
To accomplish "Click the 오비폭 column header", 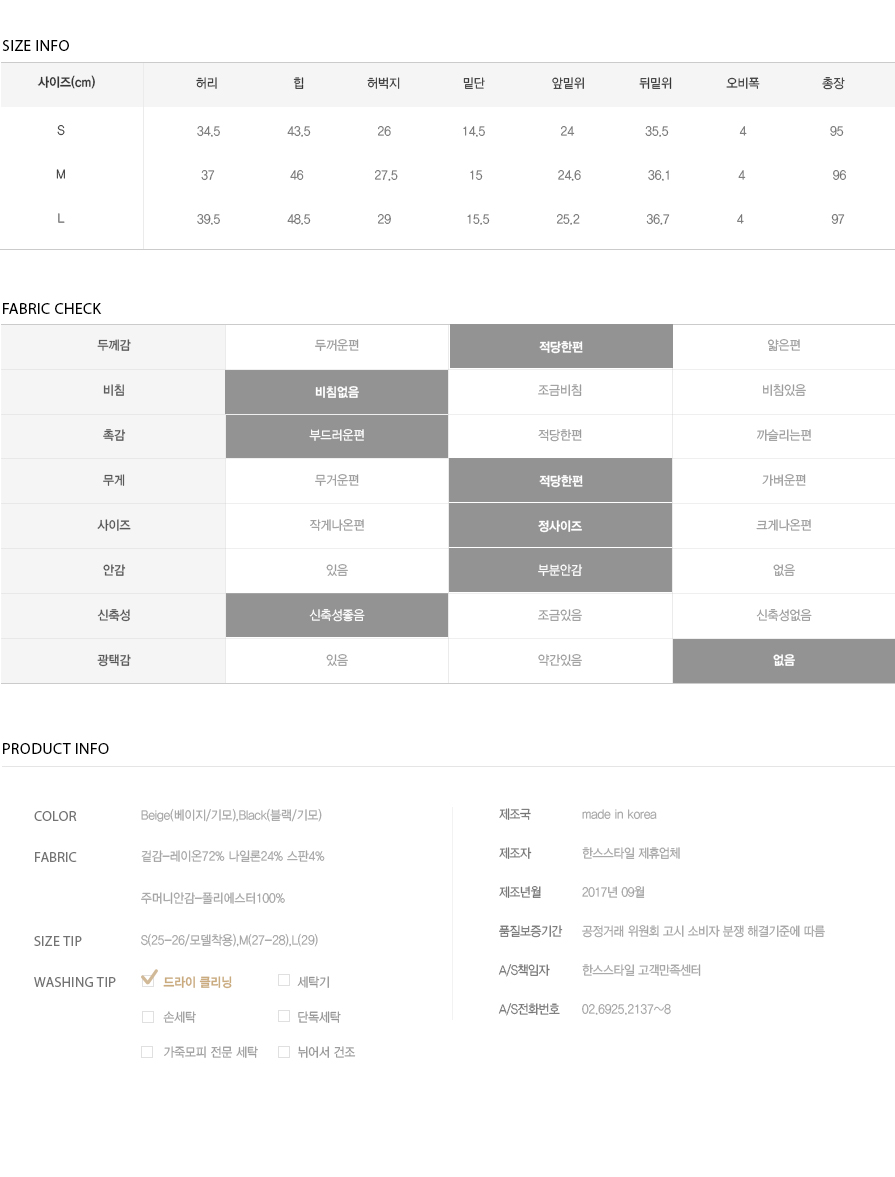I will 743,83.
